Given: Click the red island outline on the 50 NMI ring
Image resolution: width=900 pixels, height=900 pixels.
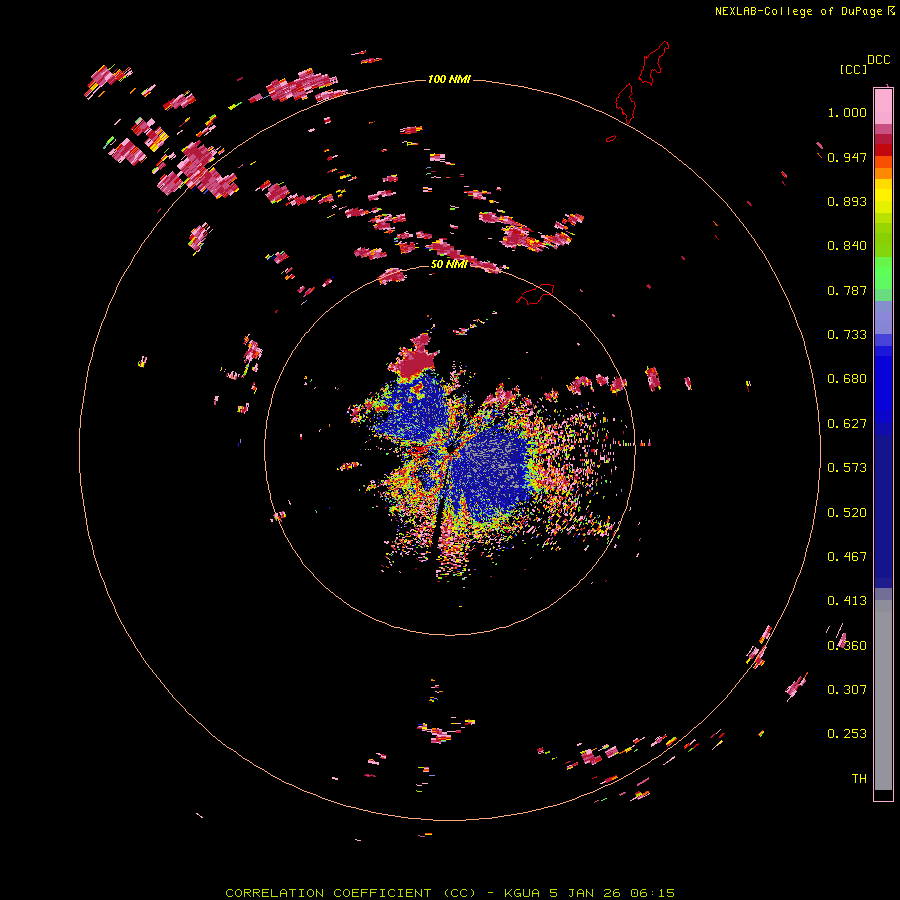Looking at the screenshot, I should click(536, 294).
